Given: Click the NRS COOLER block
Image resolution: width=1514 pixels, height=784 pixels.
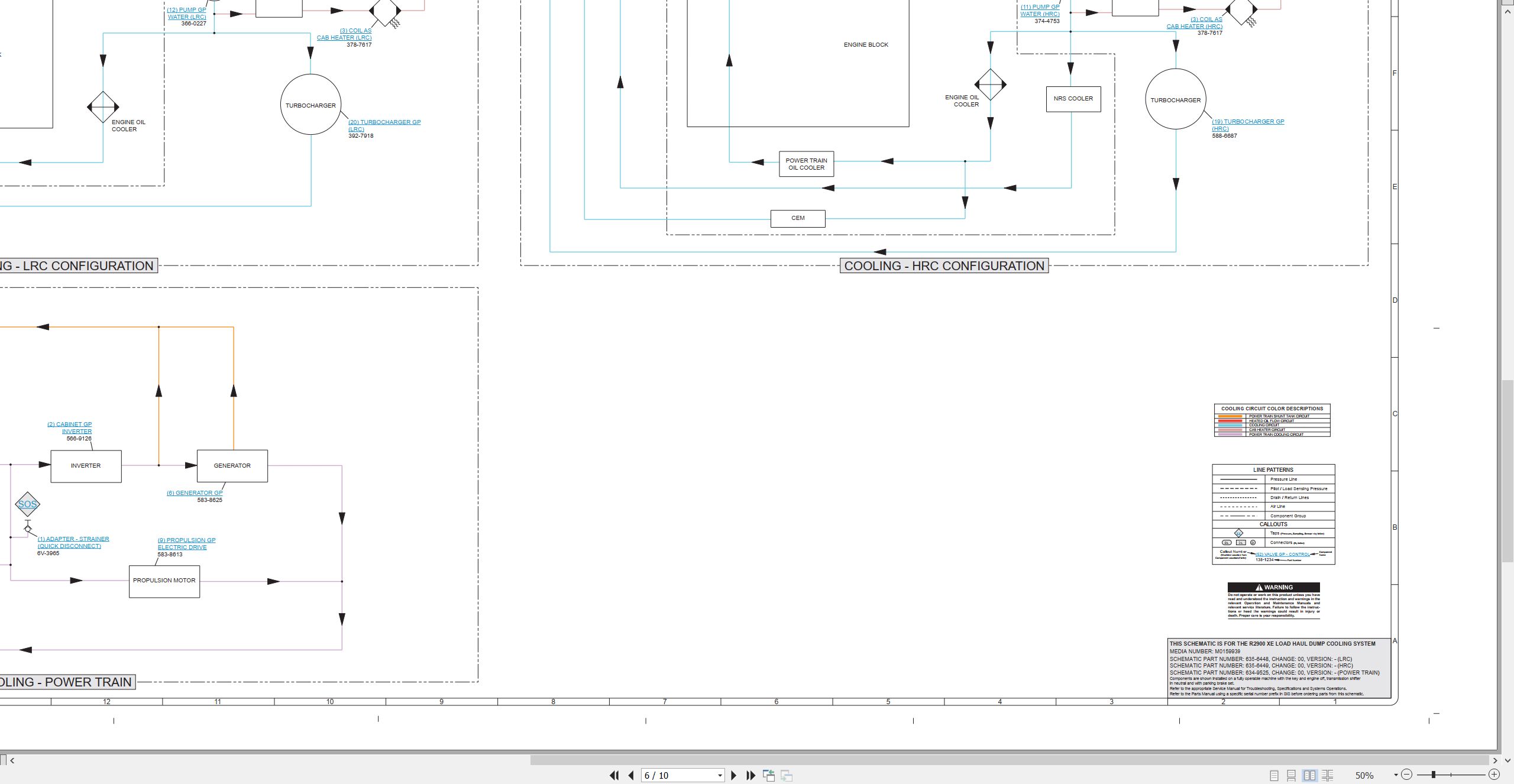Looking at the screenshot, I should click(1073, 99).
